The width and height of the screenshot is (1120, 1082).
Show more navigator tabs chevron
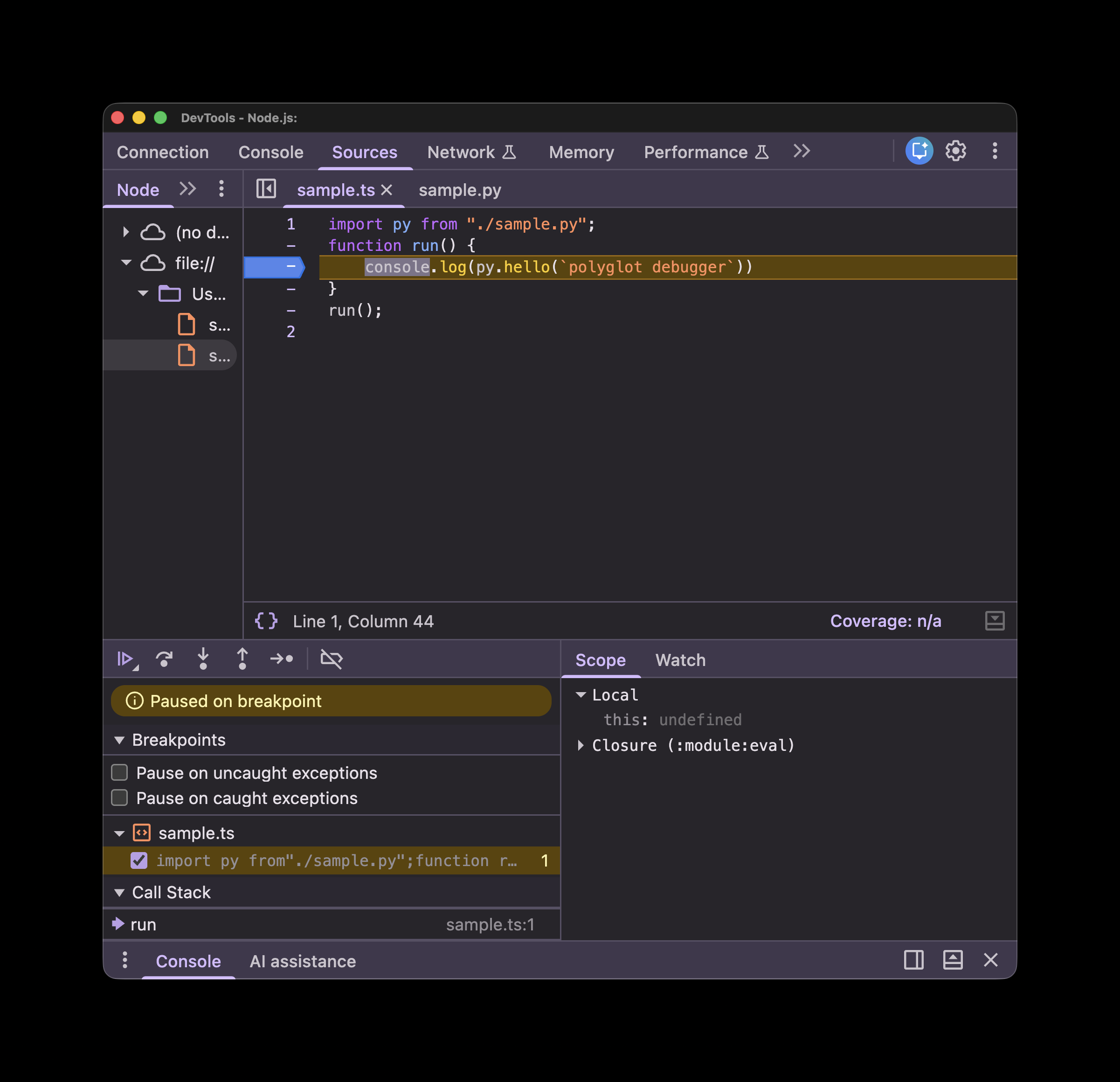(x=187, y=188)
